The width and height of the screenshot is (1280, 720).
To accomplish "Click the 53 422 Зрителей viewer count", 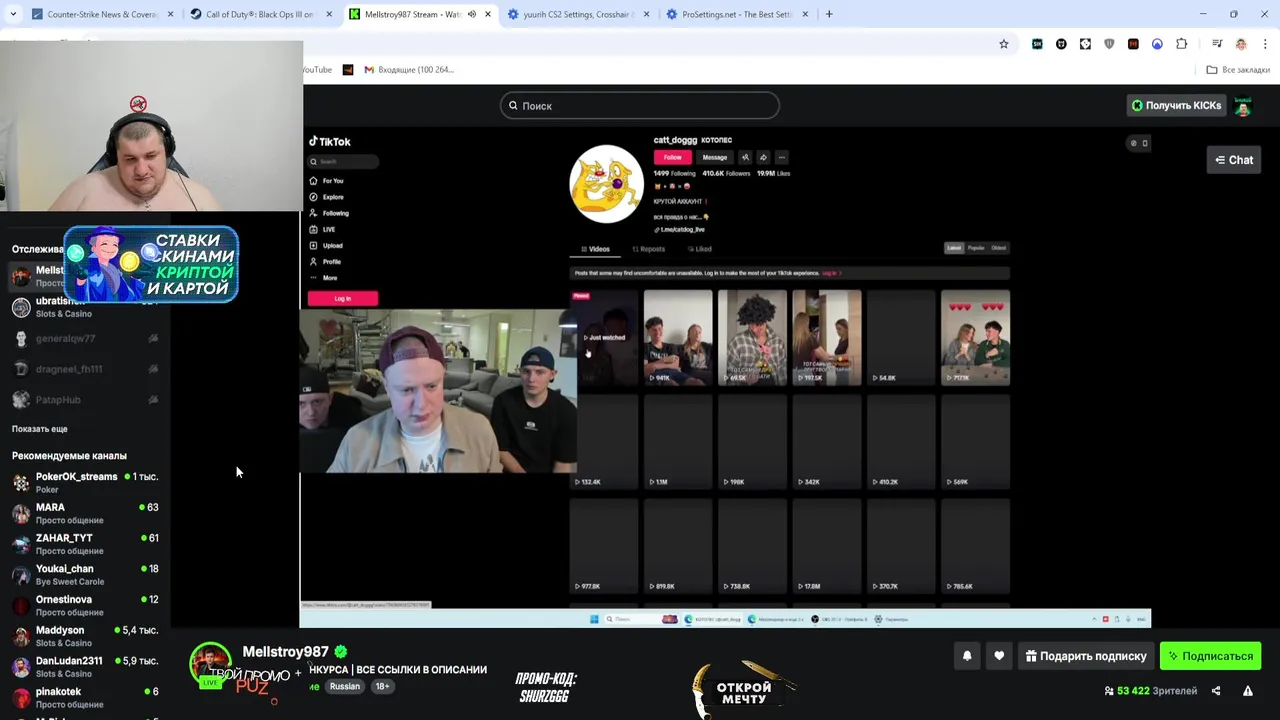I will (x=1151, y=691).
